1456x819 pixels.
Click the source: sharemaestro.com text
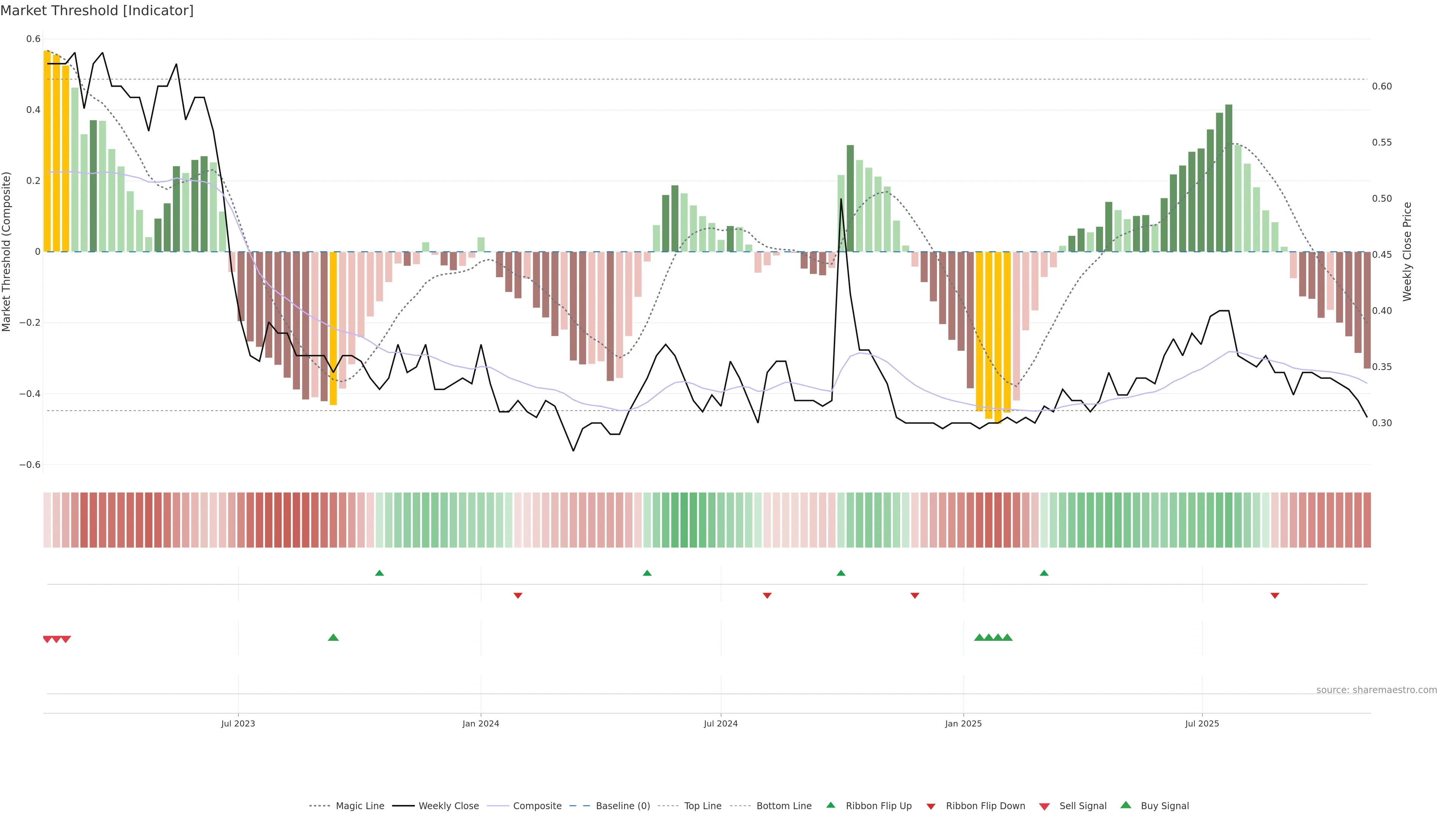click(1376, 690)
